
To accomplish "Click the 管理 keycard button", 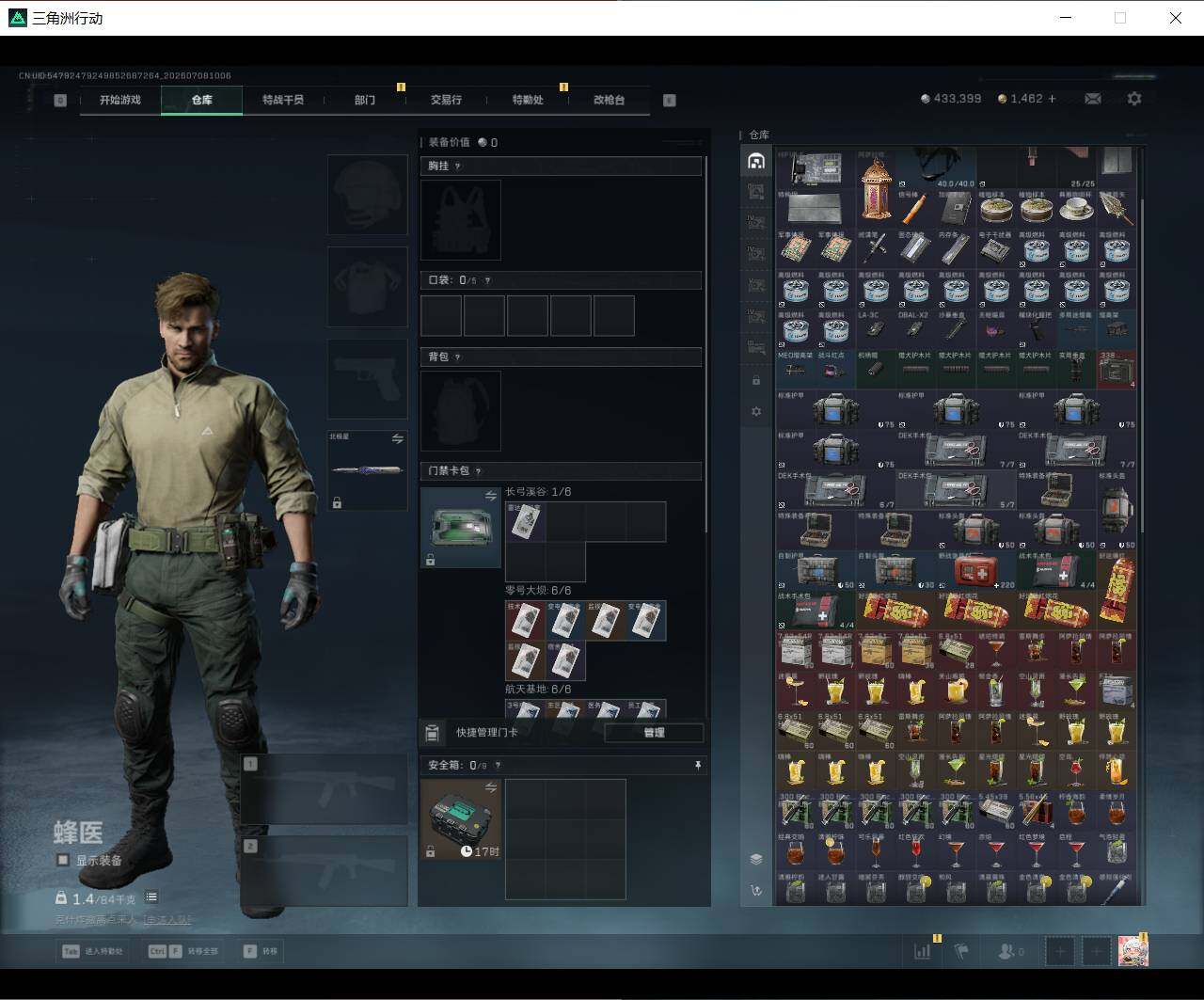I will point(654,733).
